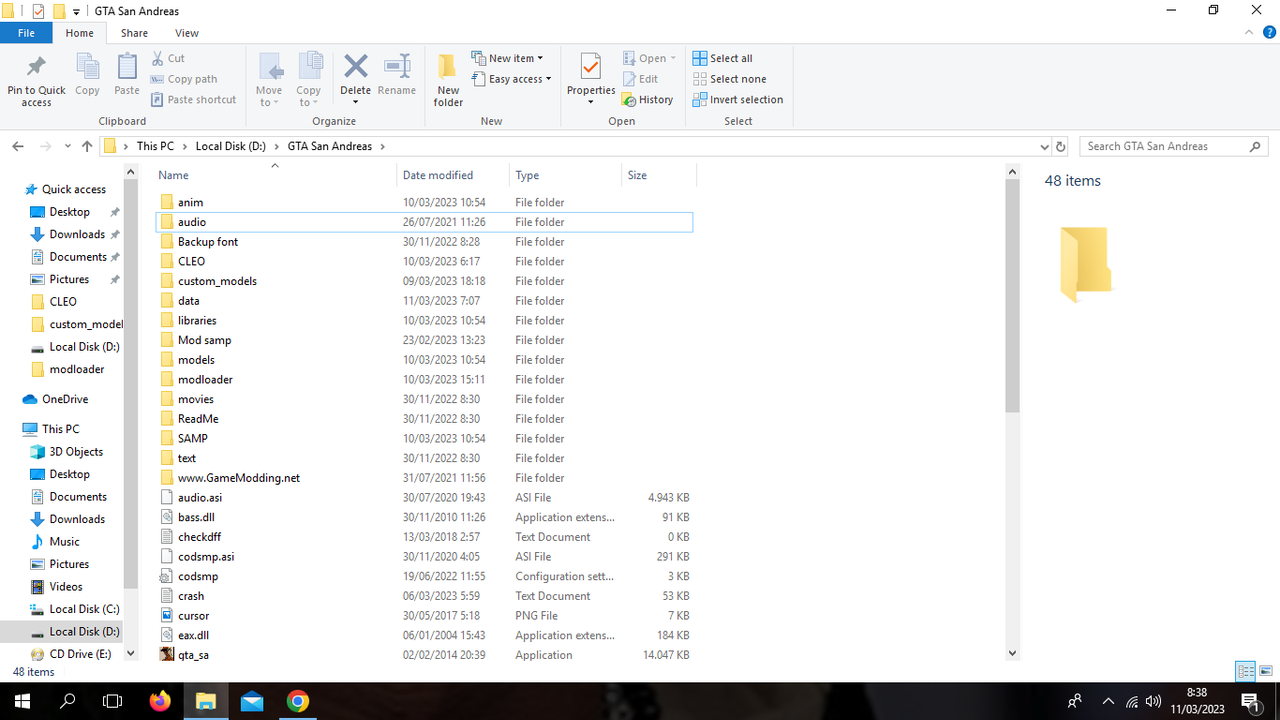Switch to Large icons view layout
1280x720 pixels.
[x=1266, y=671]
